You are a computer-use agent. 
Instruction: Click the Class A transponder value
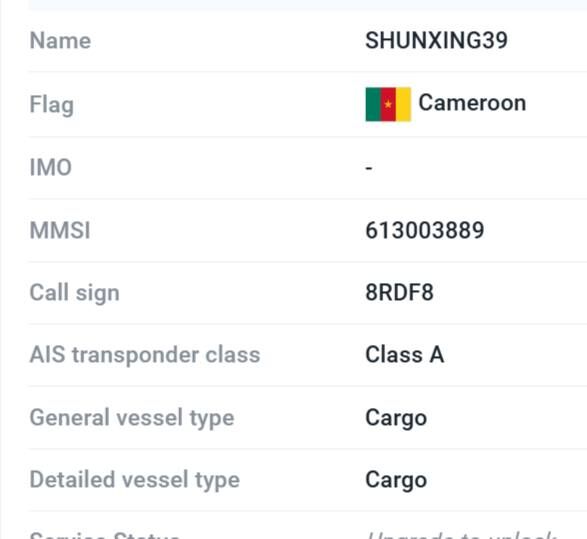[405, 354]
